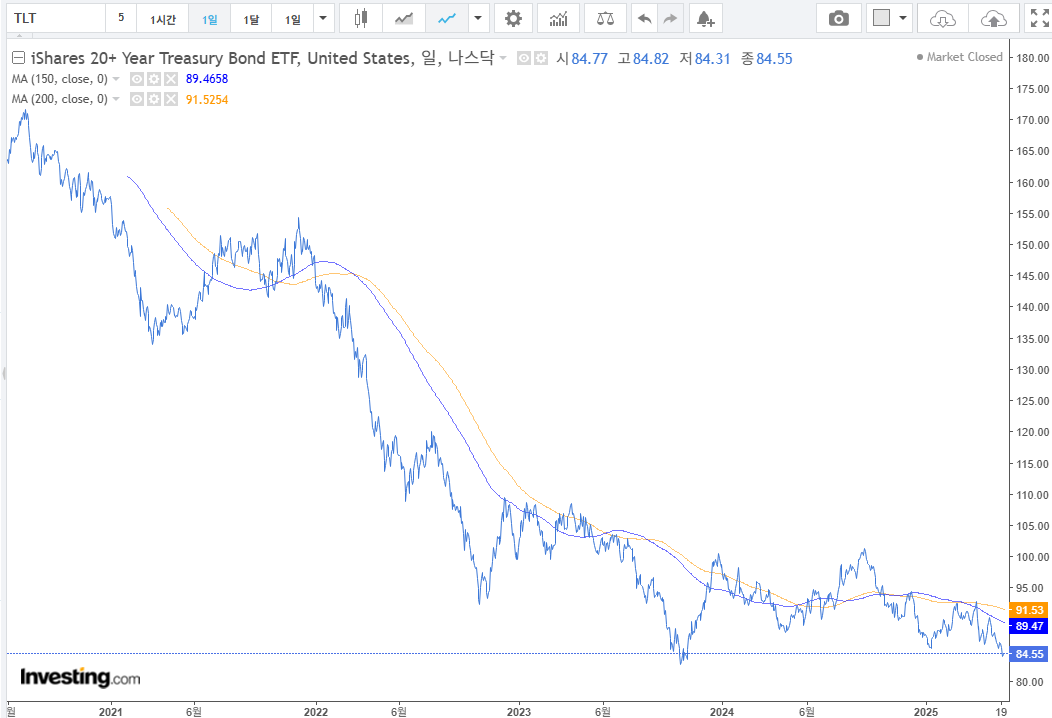Switch to the area chart style icon
The height and width of the screenshot is (718, 1052).
tap(404, 18)
